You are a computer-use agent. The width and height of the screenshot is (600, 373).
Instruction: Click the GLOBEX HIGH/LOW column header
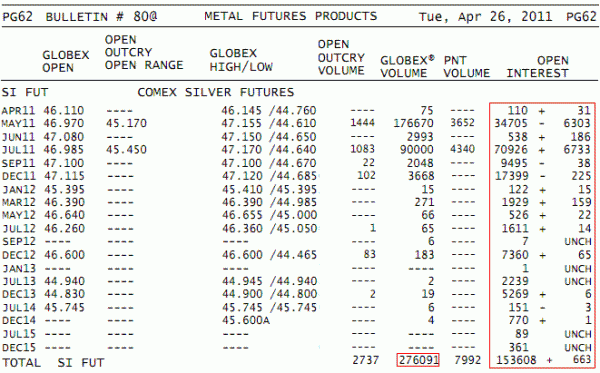point(241,60)
